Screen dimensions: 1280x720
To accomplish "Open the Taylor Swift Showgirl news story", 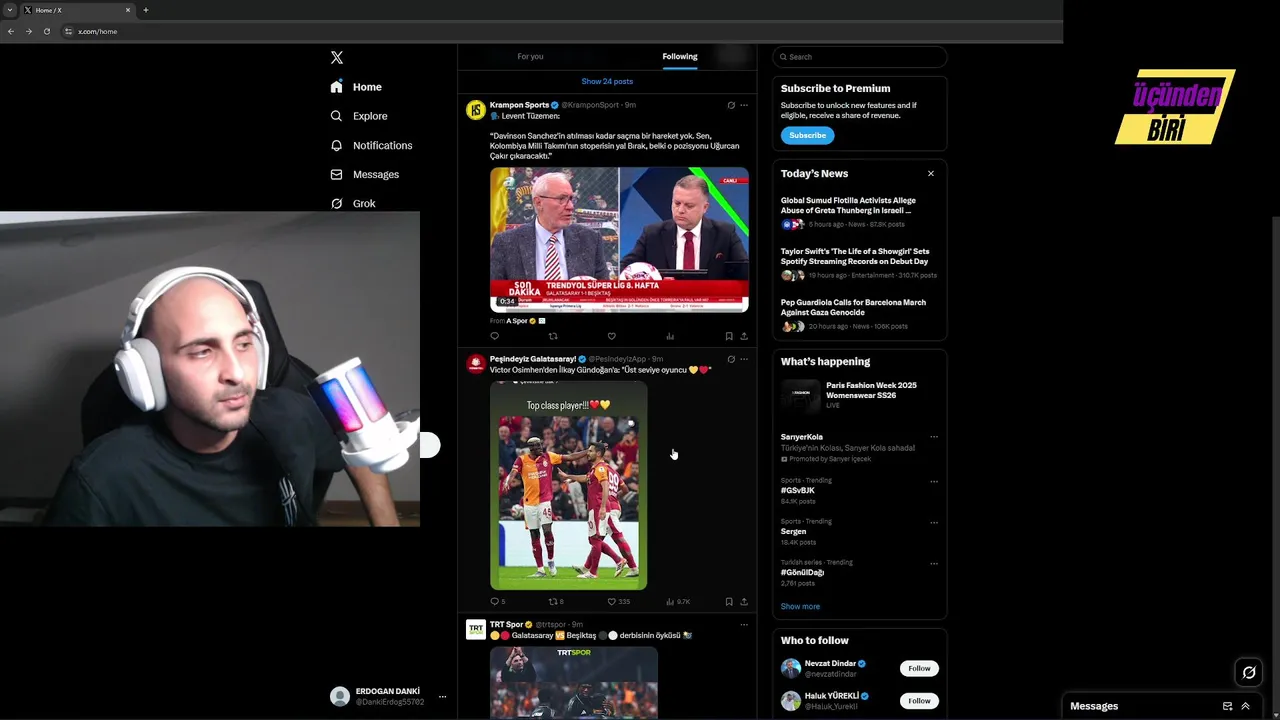I will [x=859, y=263].
